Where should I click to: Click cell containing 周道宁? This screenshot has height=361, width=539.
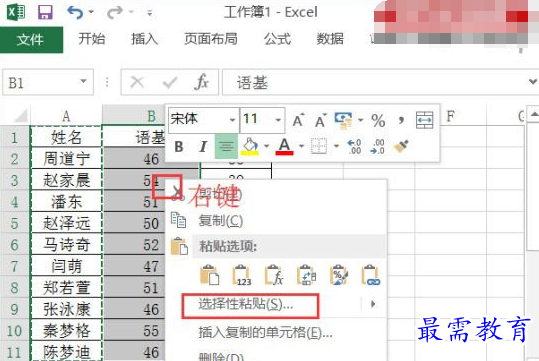point(66,159)
